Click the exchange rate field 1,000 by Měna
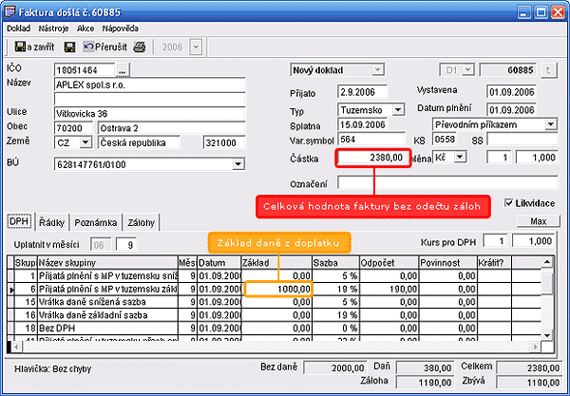This screenshot has height=396, width=570. (x=537, y=157)
